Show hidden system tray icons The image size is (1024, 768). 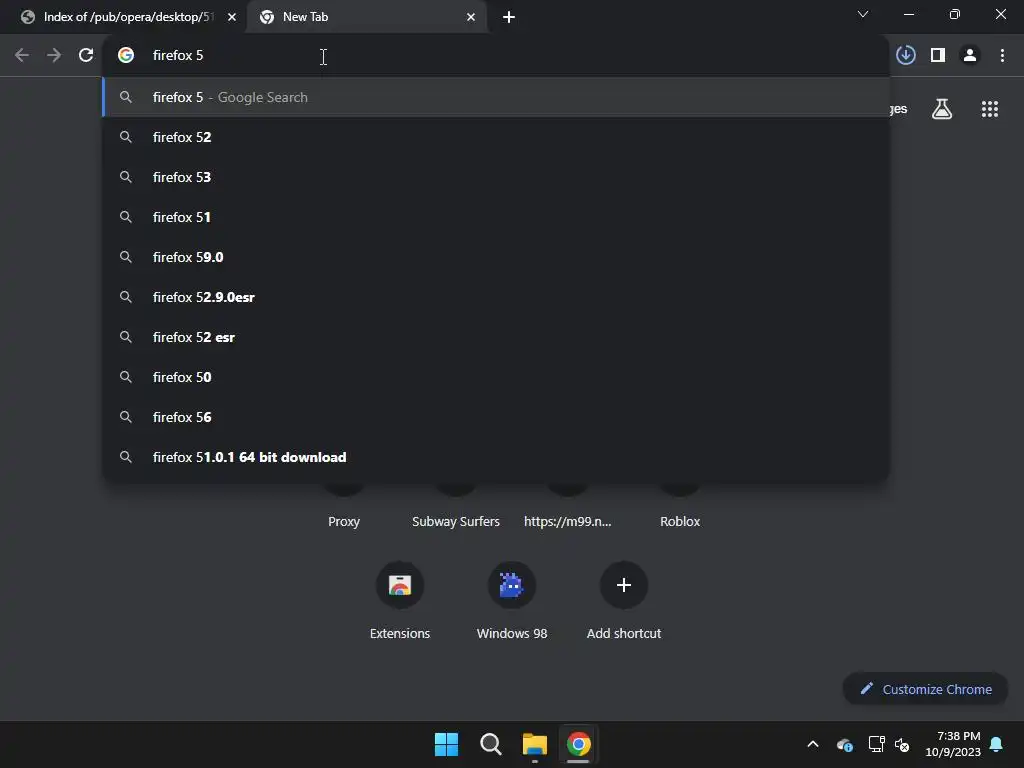coord(813,744)
